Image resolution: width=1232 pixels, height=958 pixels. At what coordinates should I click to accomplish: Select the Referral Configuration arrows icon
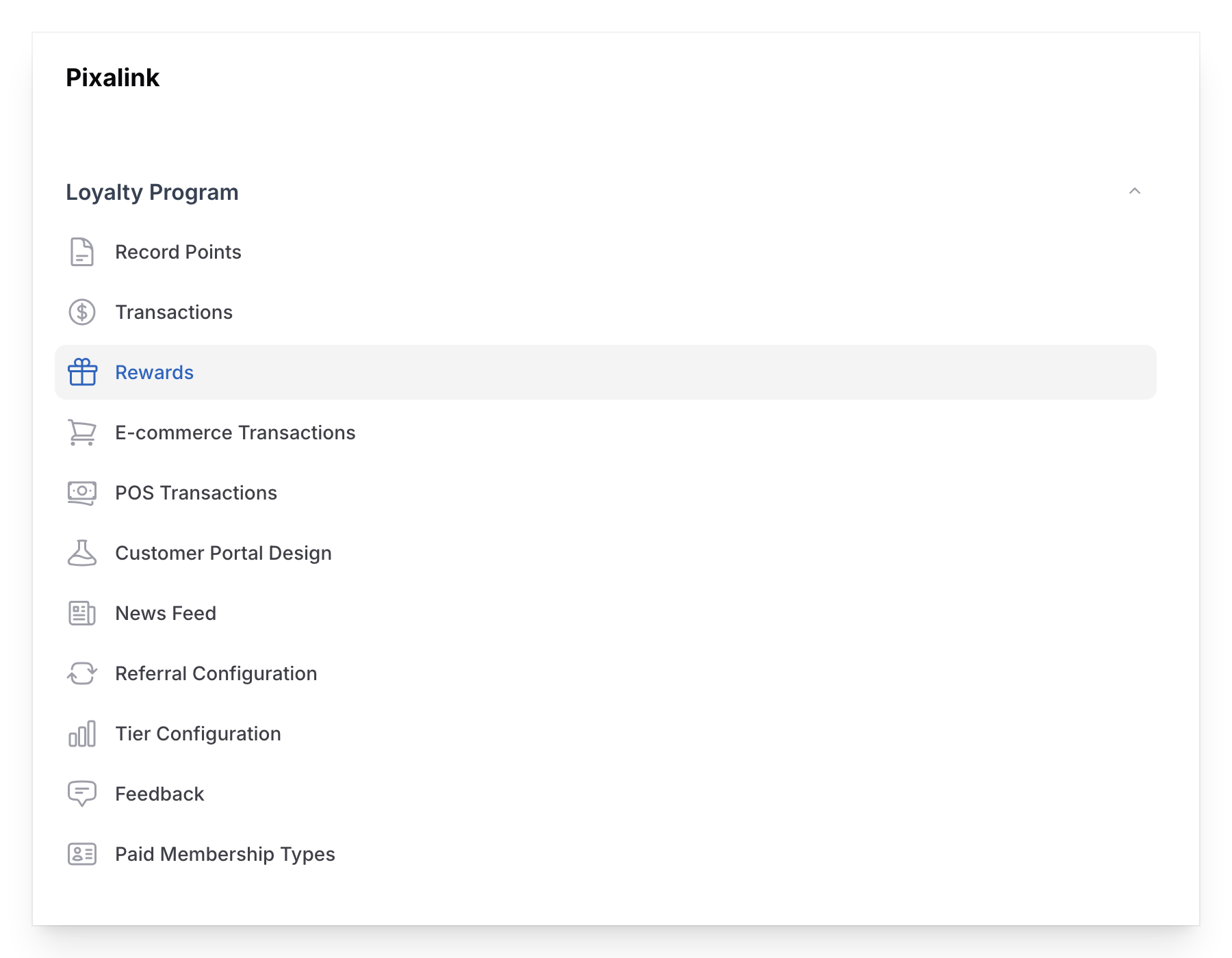(x=81, y=673)
